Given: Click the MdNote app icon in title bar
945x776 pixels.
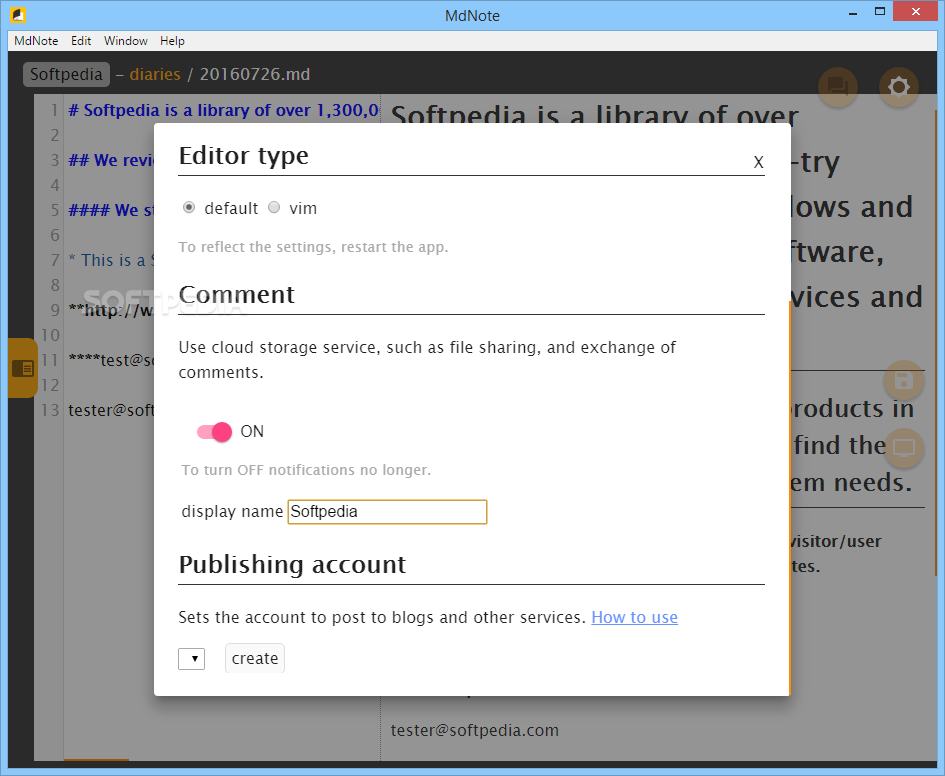Looking at the screenshot, I should [x=18, y=14].
